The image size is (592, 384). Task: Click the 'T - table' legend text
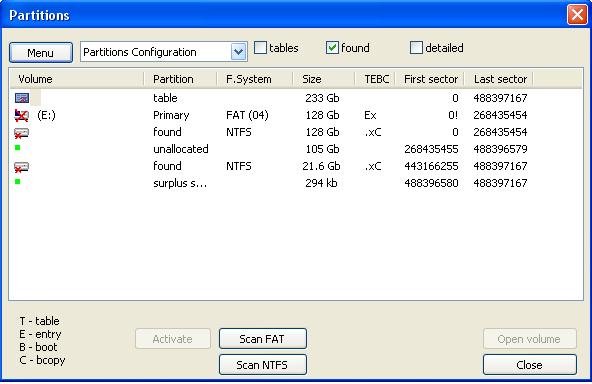click(x=39, y=321)
